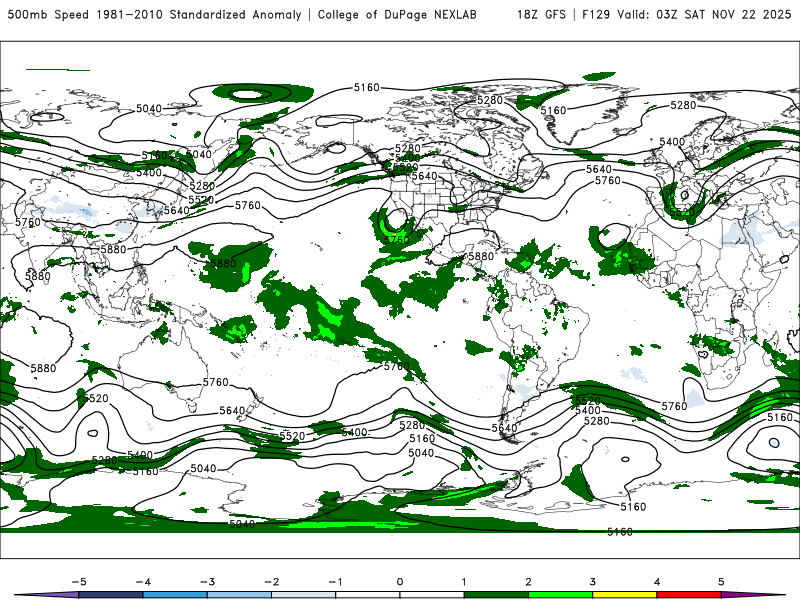Screen dimensions: 800x600
Task: Click the '18Z GFS' model run label
Action: point(541,14)
